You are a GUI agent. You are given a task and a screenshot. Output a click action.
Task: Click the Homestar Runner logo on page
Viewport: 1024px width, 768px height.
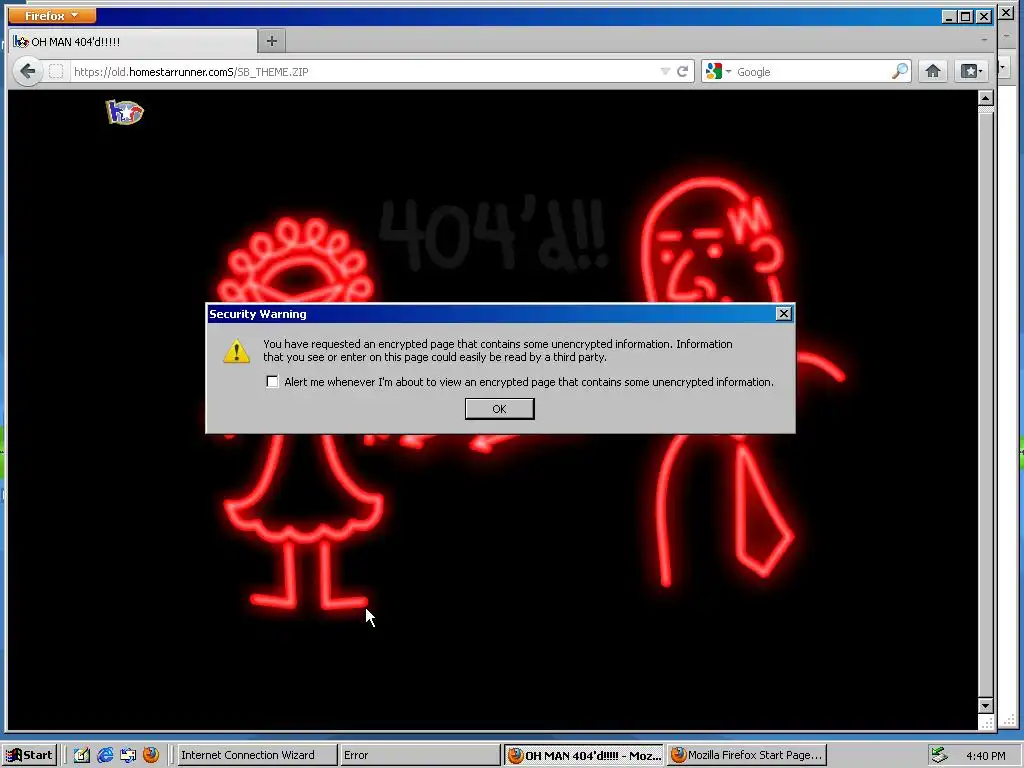point(124,112)
